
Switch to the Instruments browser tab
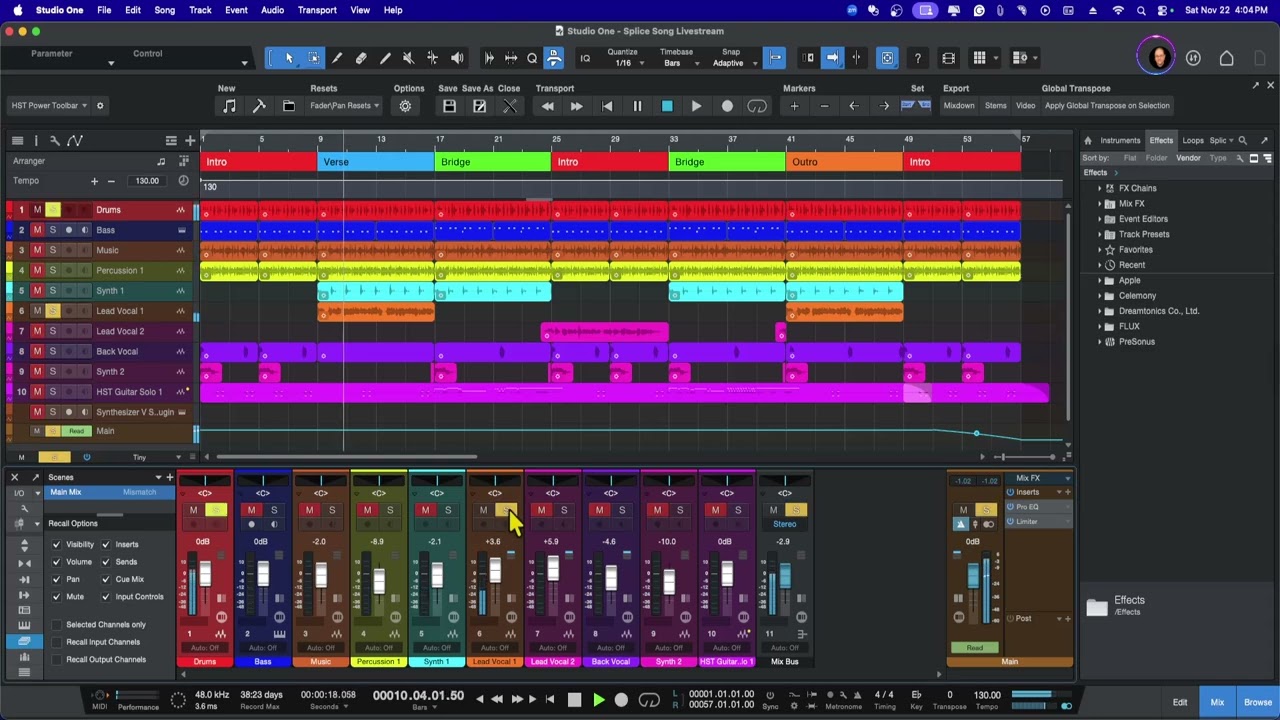click(1120, 141)
